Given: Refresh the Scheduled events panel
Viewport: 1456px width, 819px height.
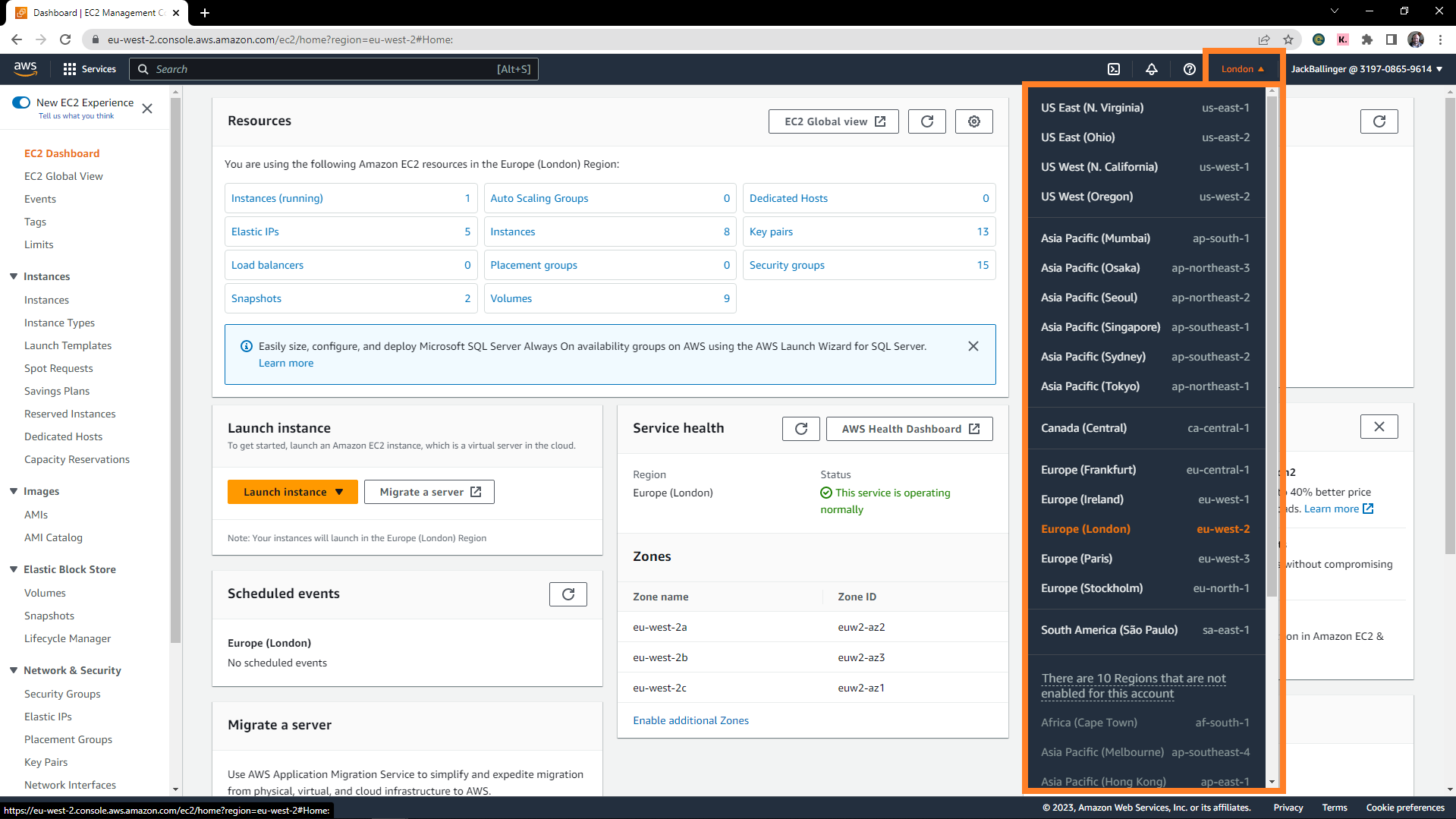Looking at the screenshot, I should coord(568,594).
